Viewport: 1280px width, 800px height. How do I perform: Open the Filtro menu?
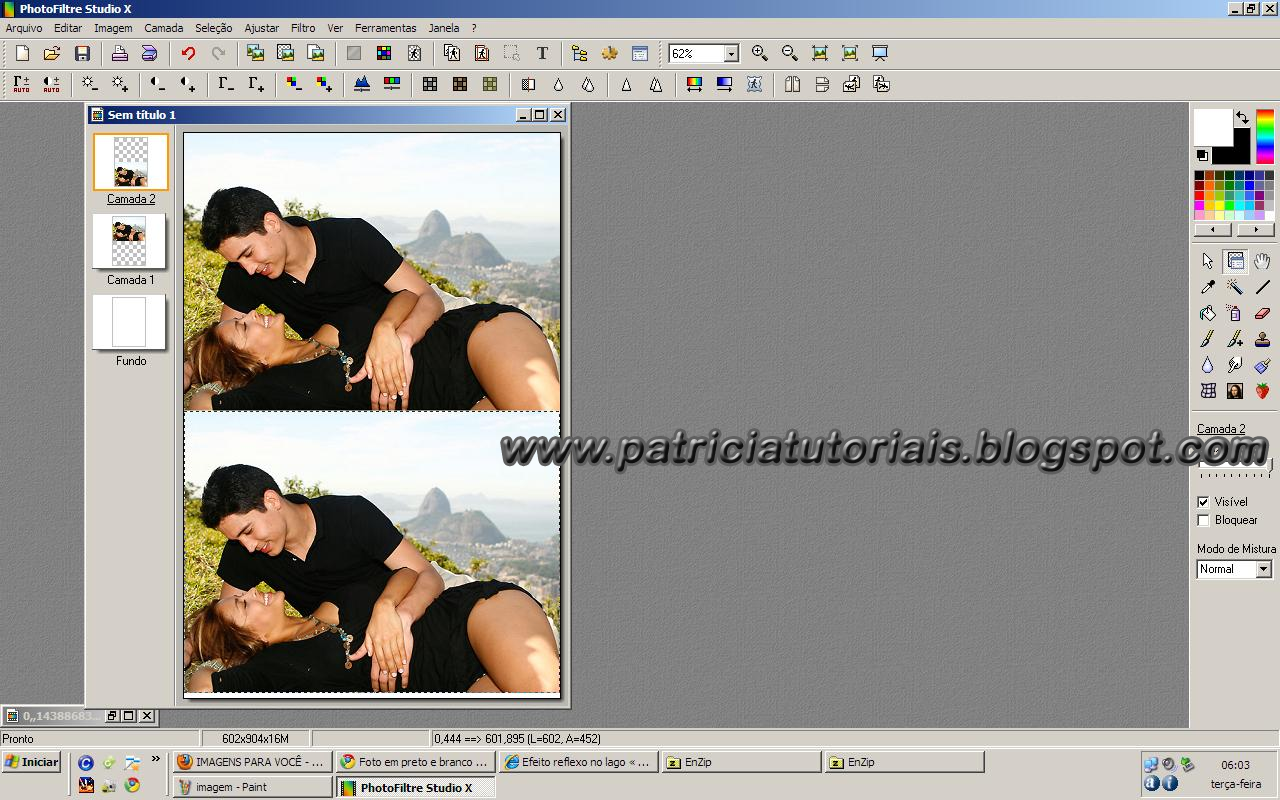click(x=303, y=27)
